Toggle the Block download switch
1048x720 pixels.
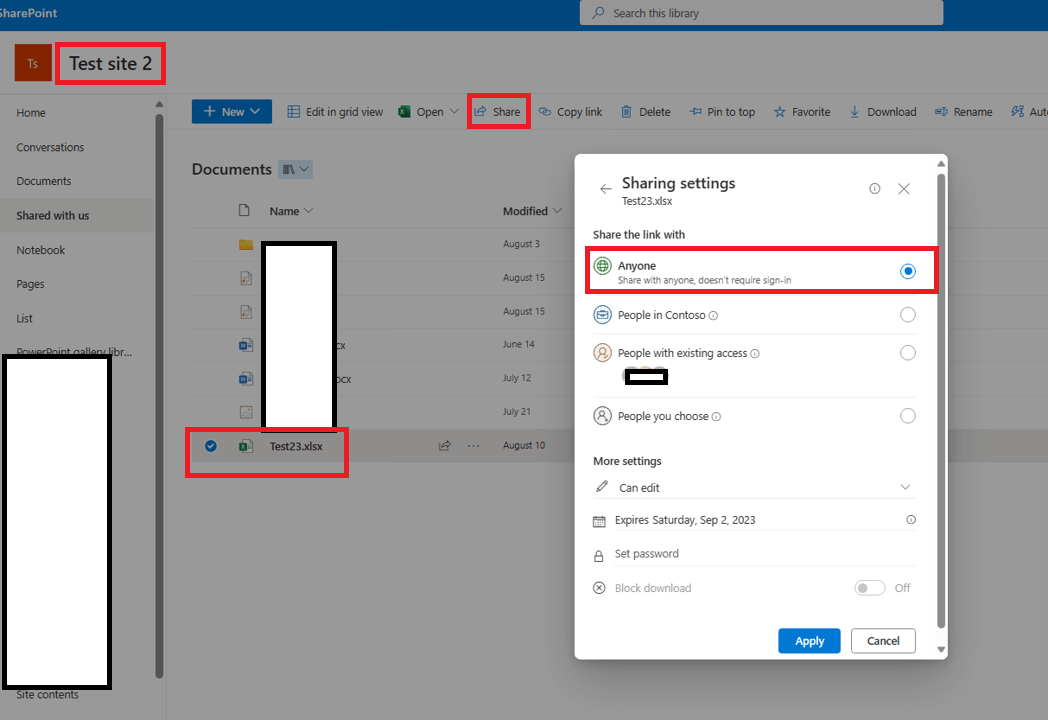870,588
